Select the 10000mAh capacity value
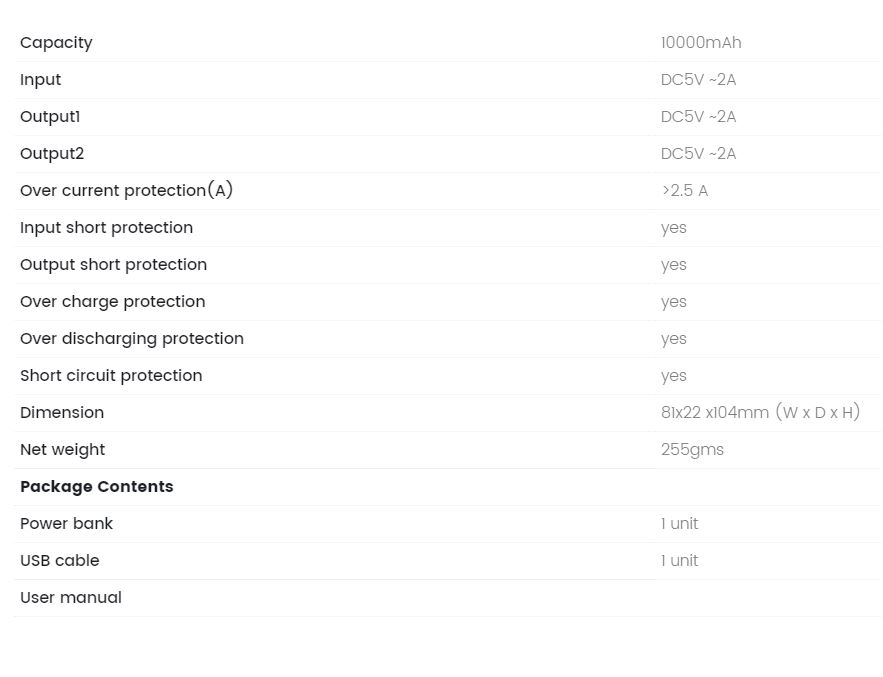Image resolution: width=883 pixels, height=677 pixels. click(x=701, y=43)
